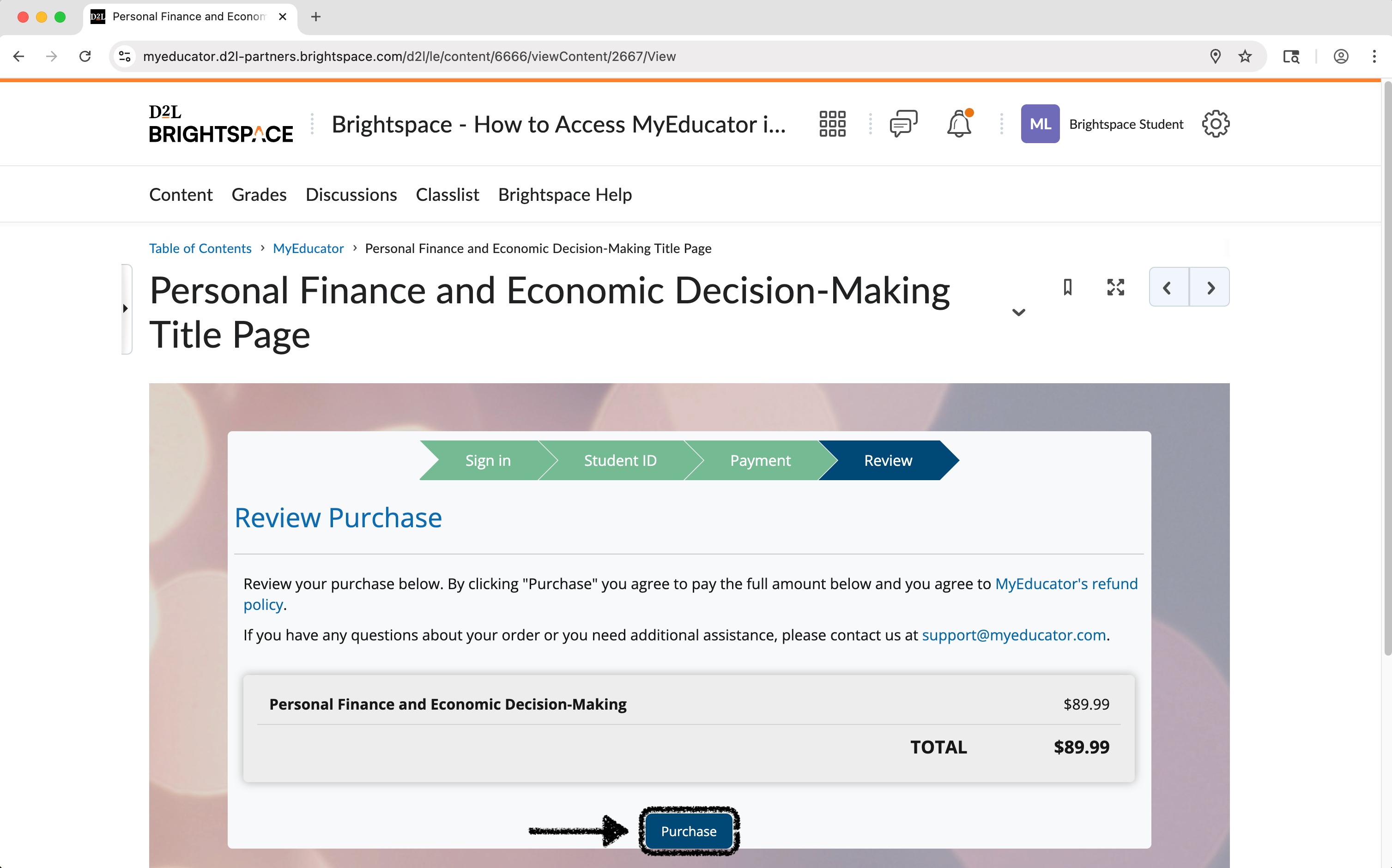Click the browser address bar URL
The height and width of the screenshot is (868, 1392).
click(409, 56)
